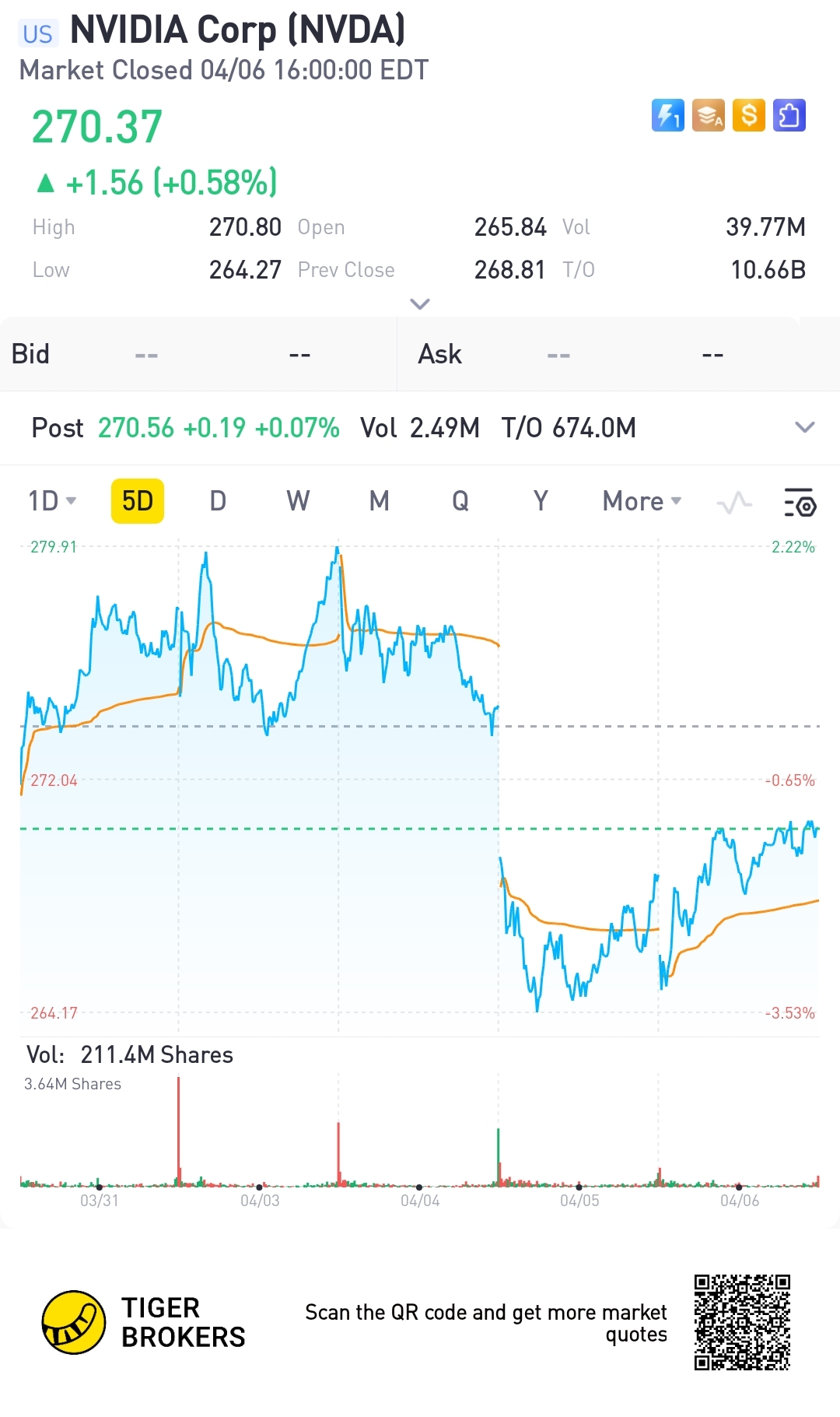Image resolution: width=840 pixels, height=1417 pixels.
Task: Open the More timeframes dropdown
Action: tap(642, 501)
